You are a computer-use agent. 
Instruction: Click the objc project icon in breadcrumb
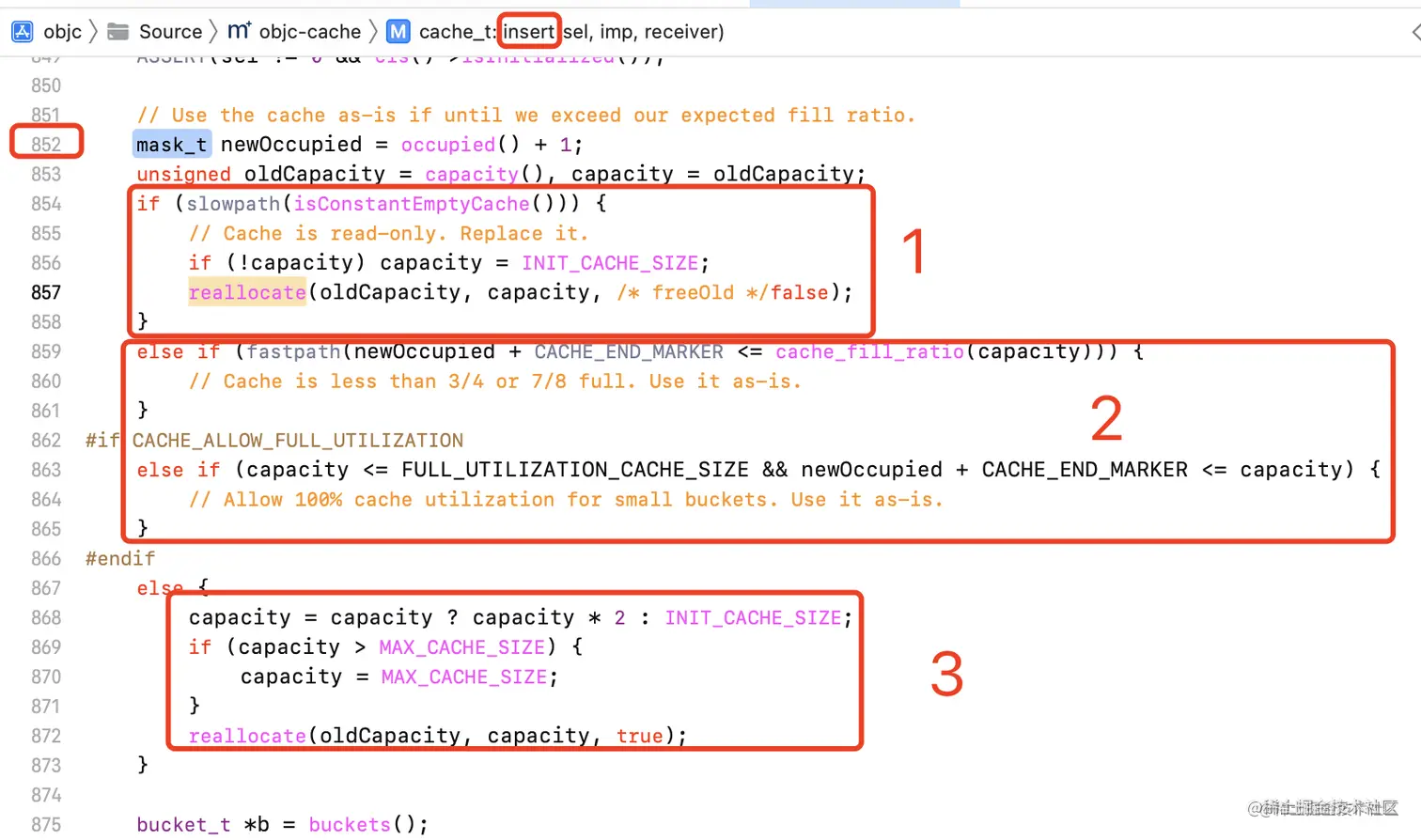pyautogui.click(x=23, y=32)
